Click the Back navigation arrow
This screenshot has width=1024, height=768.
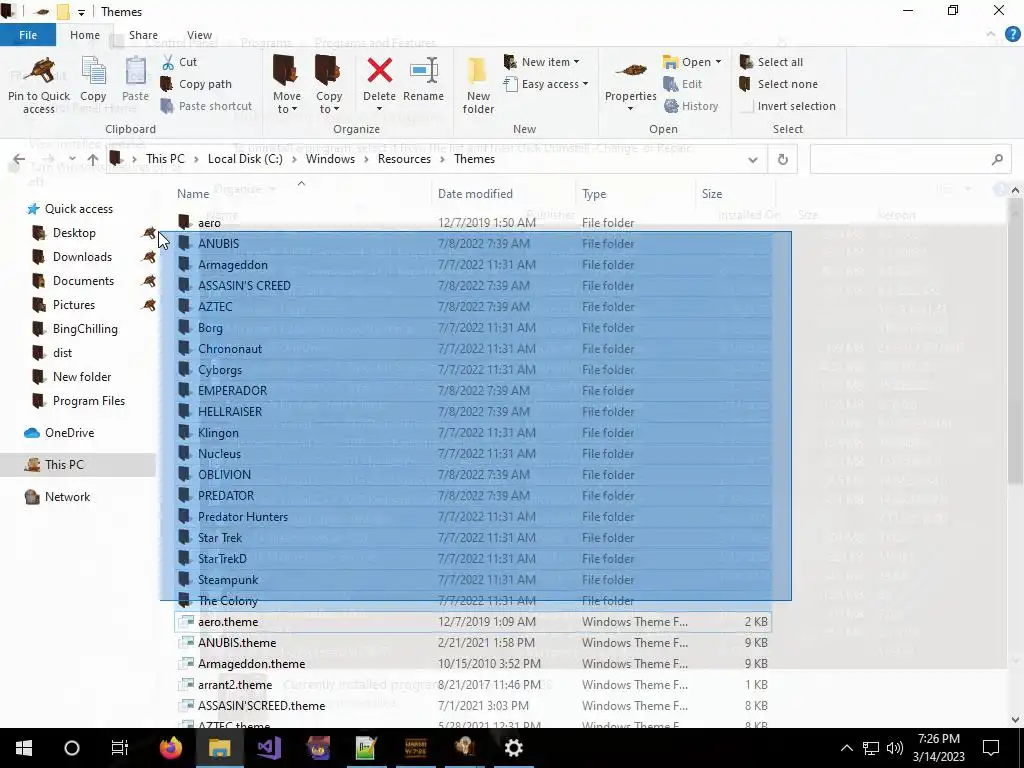coord(19,159)
